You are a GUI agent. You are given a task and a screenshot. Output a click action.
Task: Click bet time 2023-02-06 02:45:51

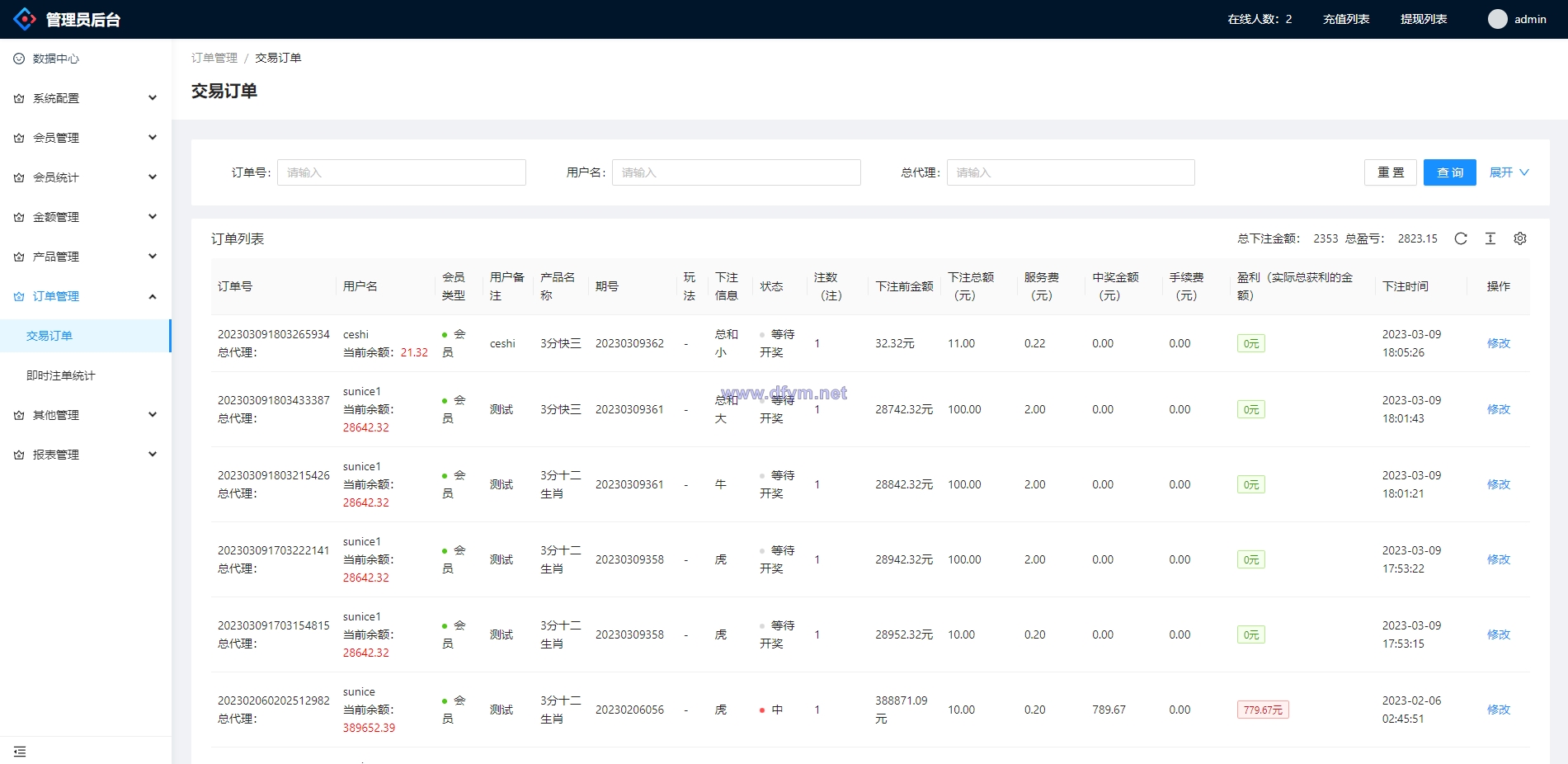click(x=1412, y=710)
